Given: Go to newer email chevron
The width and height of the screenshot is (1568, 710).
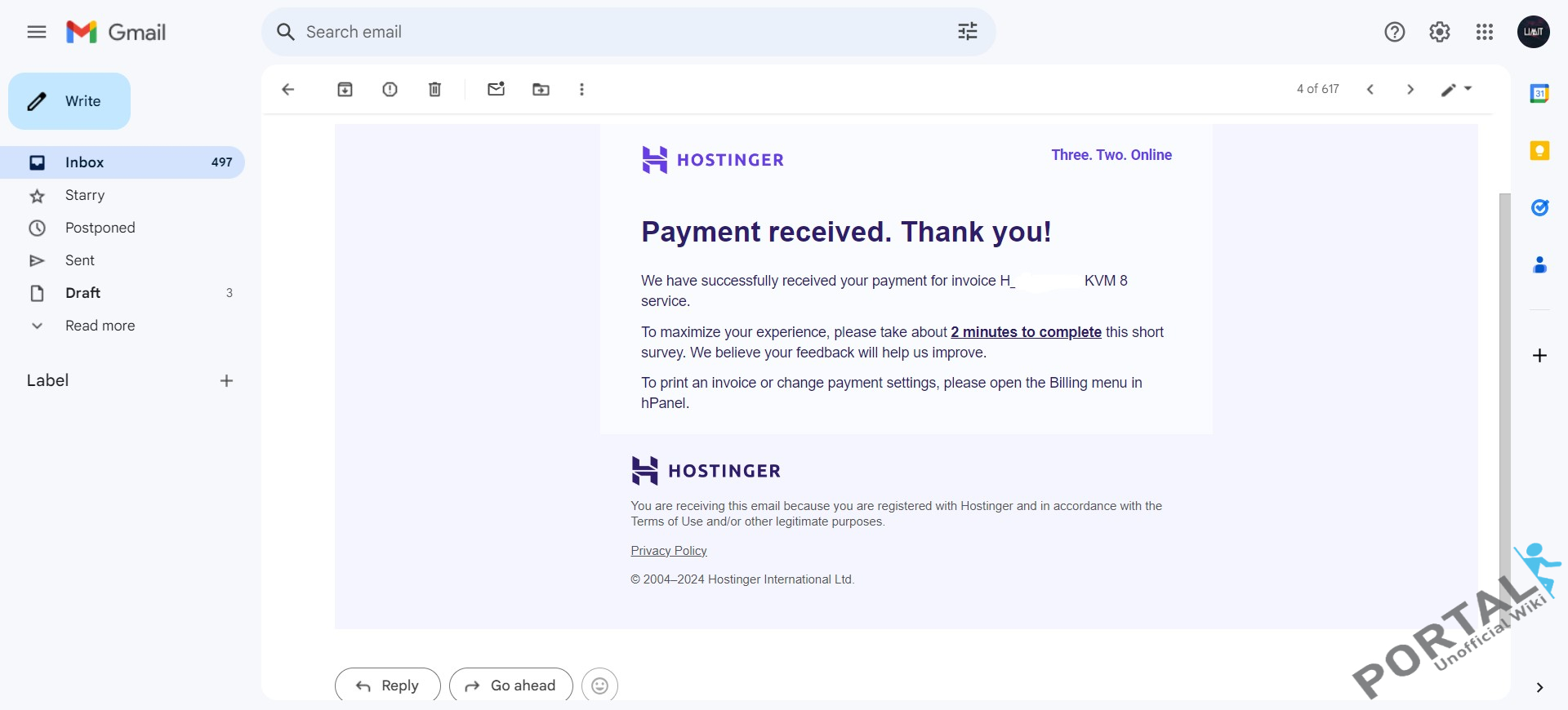Looking at the screenshot, I should tap(1370, 90).
